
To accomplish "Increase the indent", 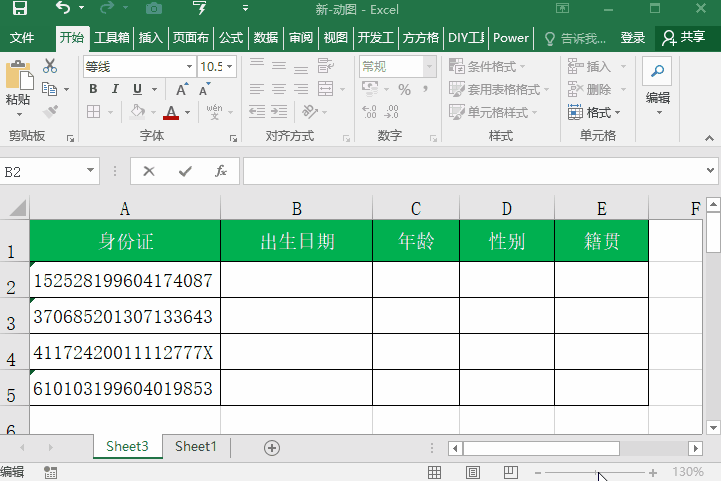I will (x=279, y=112).
